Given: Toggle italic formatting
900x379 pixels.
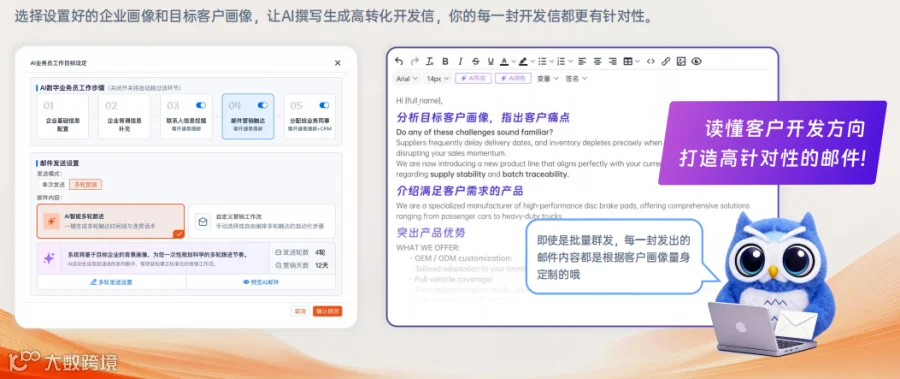Looking at the screenshot, I should coord(460,61).
